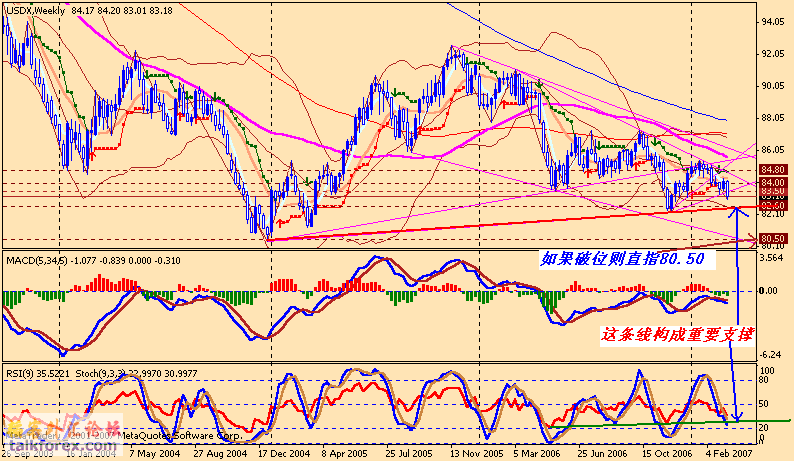The height and width of the screenshot is (461, 794).
Task: Select the 82.60 horizontal level price tag
Action: (772, 206)
